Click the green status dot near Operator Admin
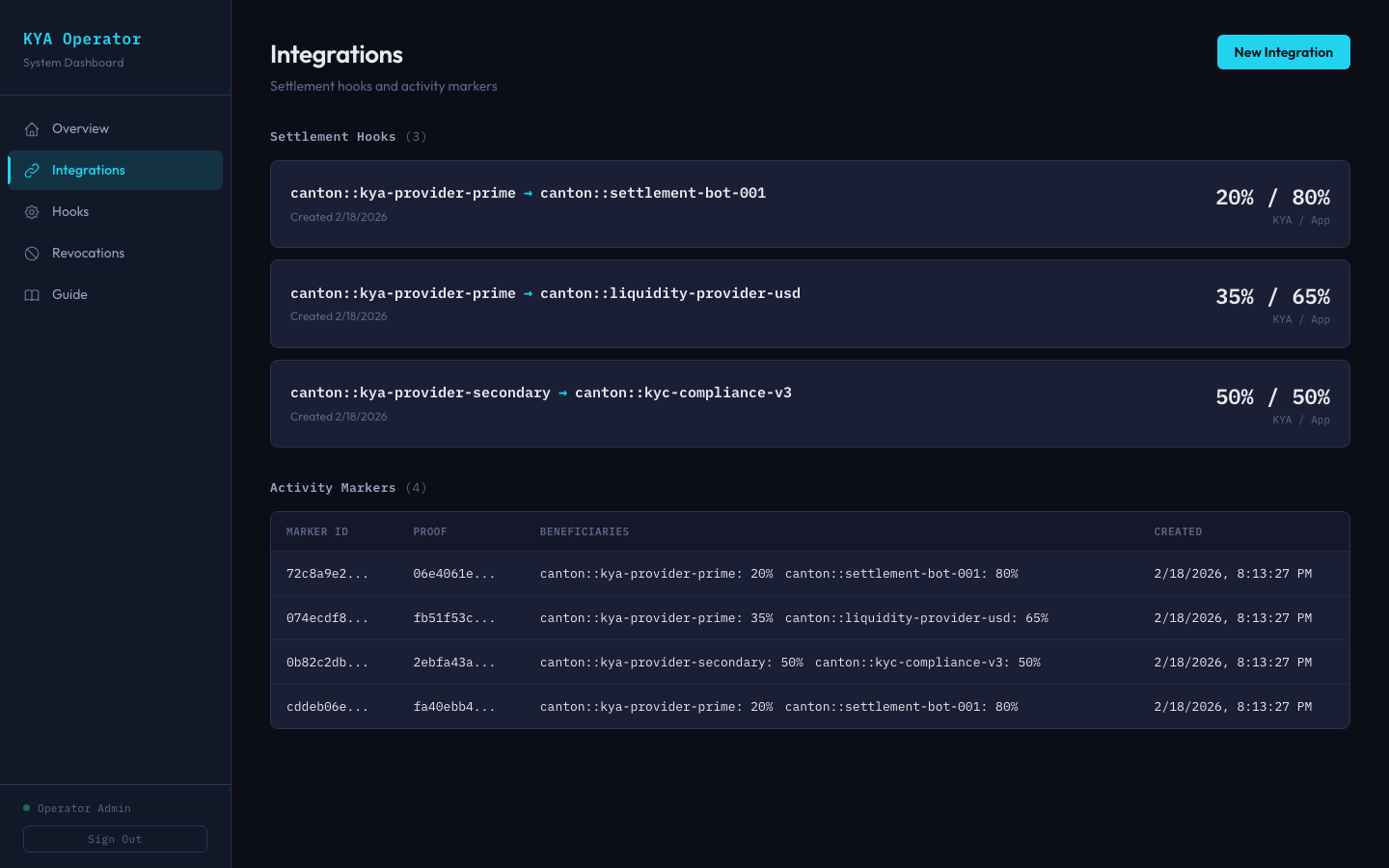 26,808
